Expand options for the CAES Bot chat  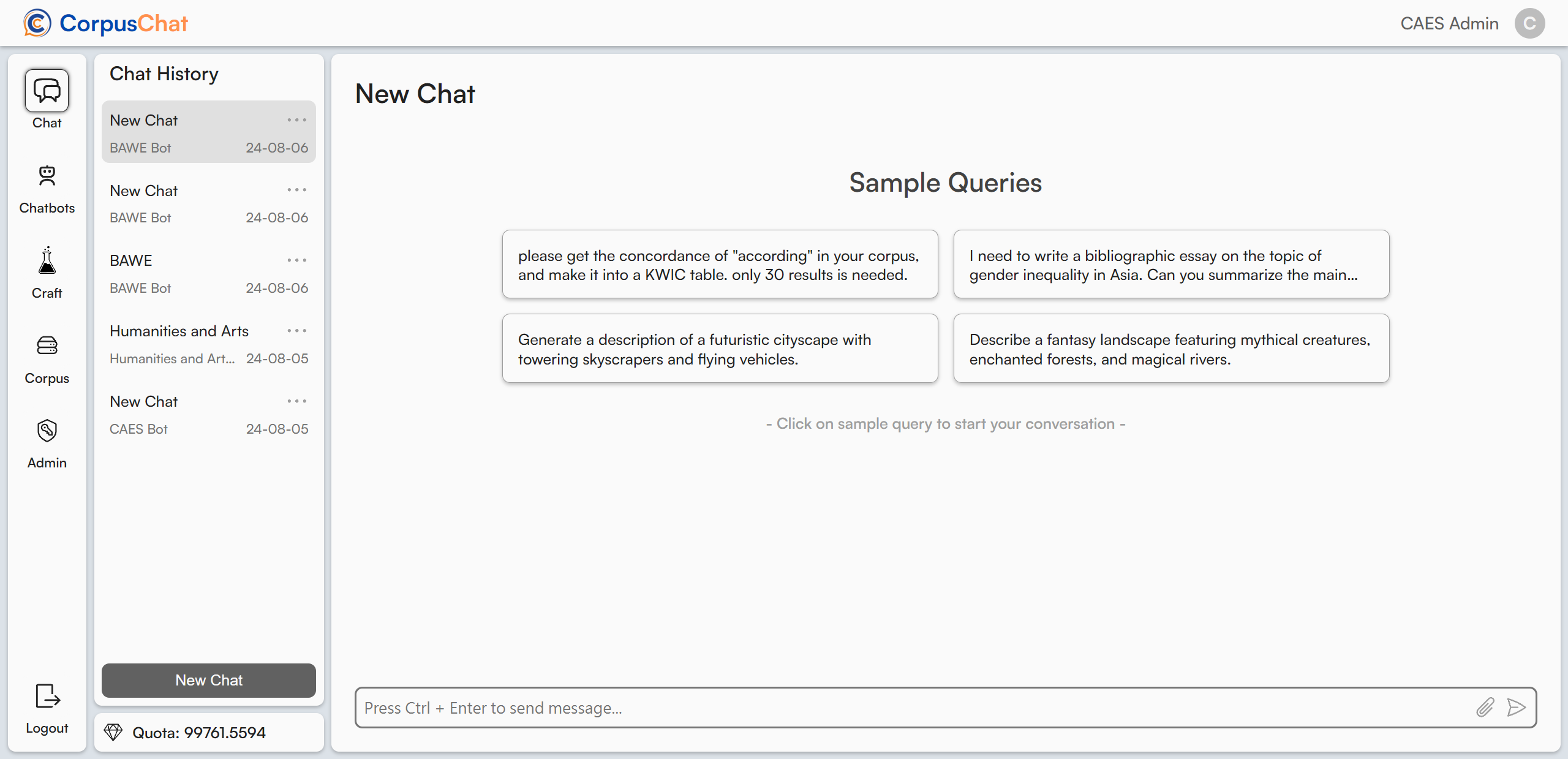pos(297,401)
